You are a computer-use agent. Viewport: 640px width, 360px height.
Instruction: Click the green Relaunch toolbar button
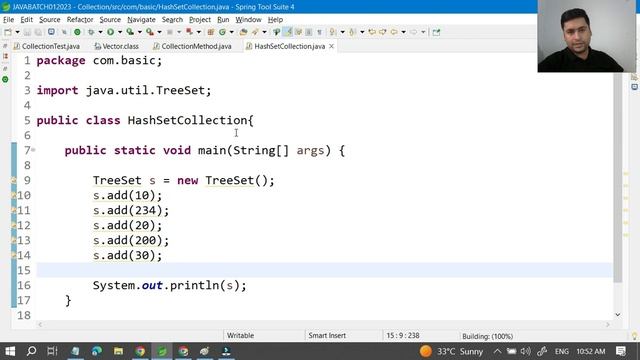[77, 32]
